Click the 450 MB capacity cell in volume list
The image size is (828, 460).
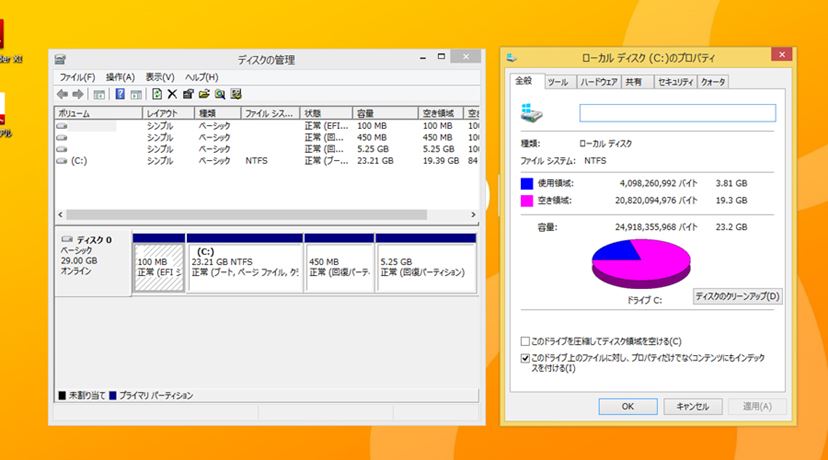(372, 137)
